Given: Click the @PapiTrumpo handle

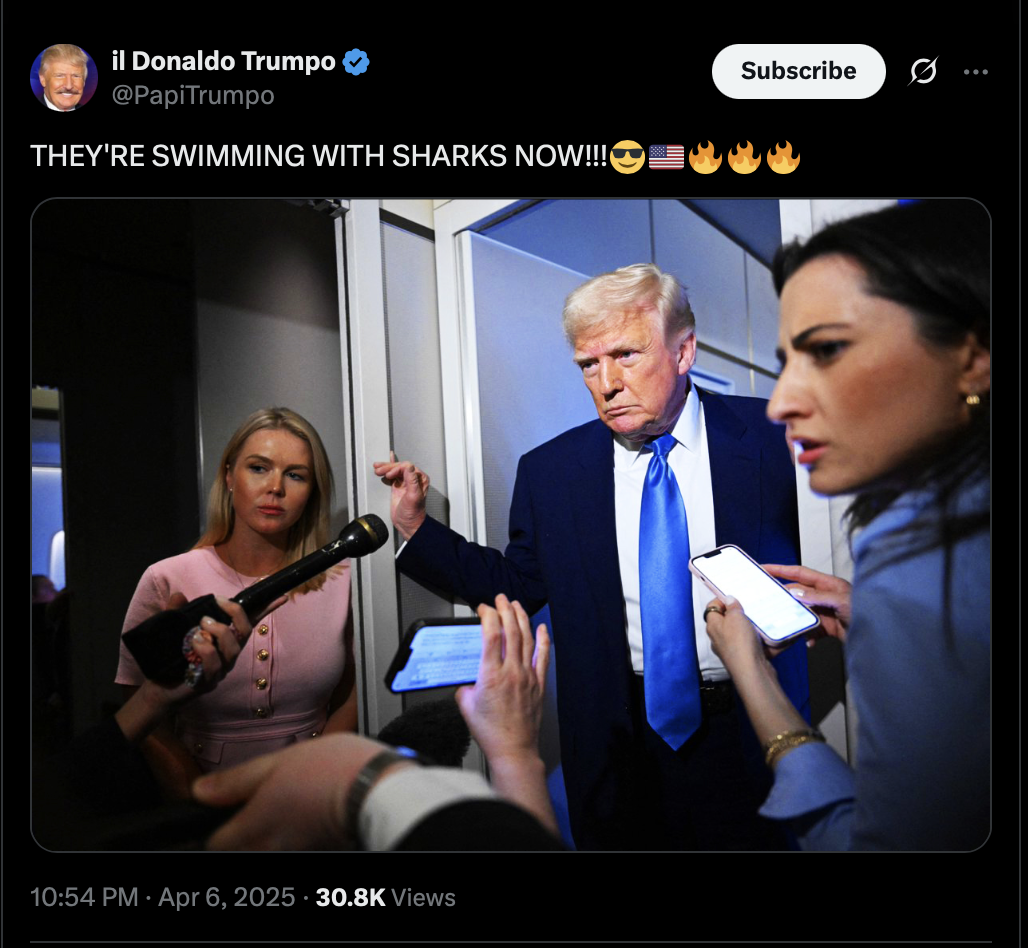Looking at the screenshot, I should pyautogui.click(x=193, y=96).
